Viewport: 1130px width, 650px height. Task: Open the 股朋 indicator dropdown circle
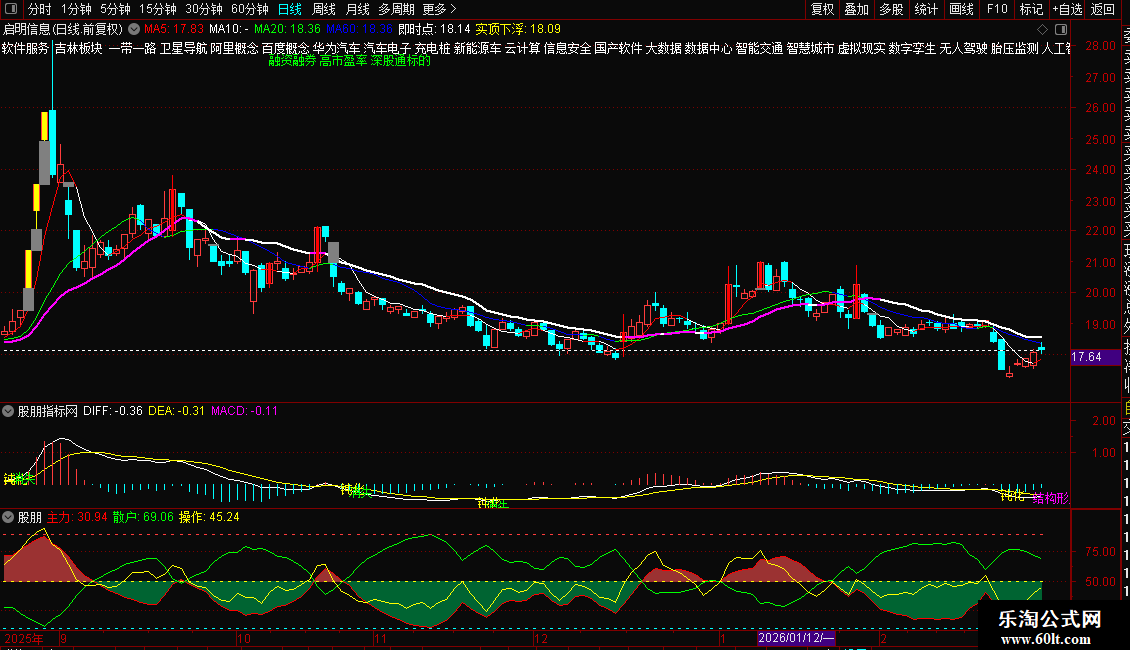(x=8, y=517)
